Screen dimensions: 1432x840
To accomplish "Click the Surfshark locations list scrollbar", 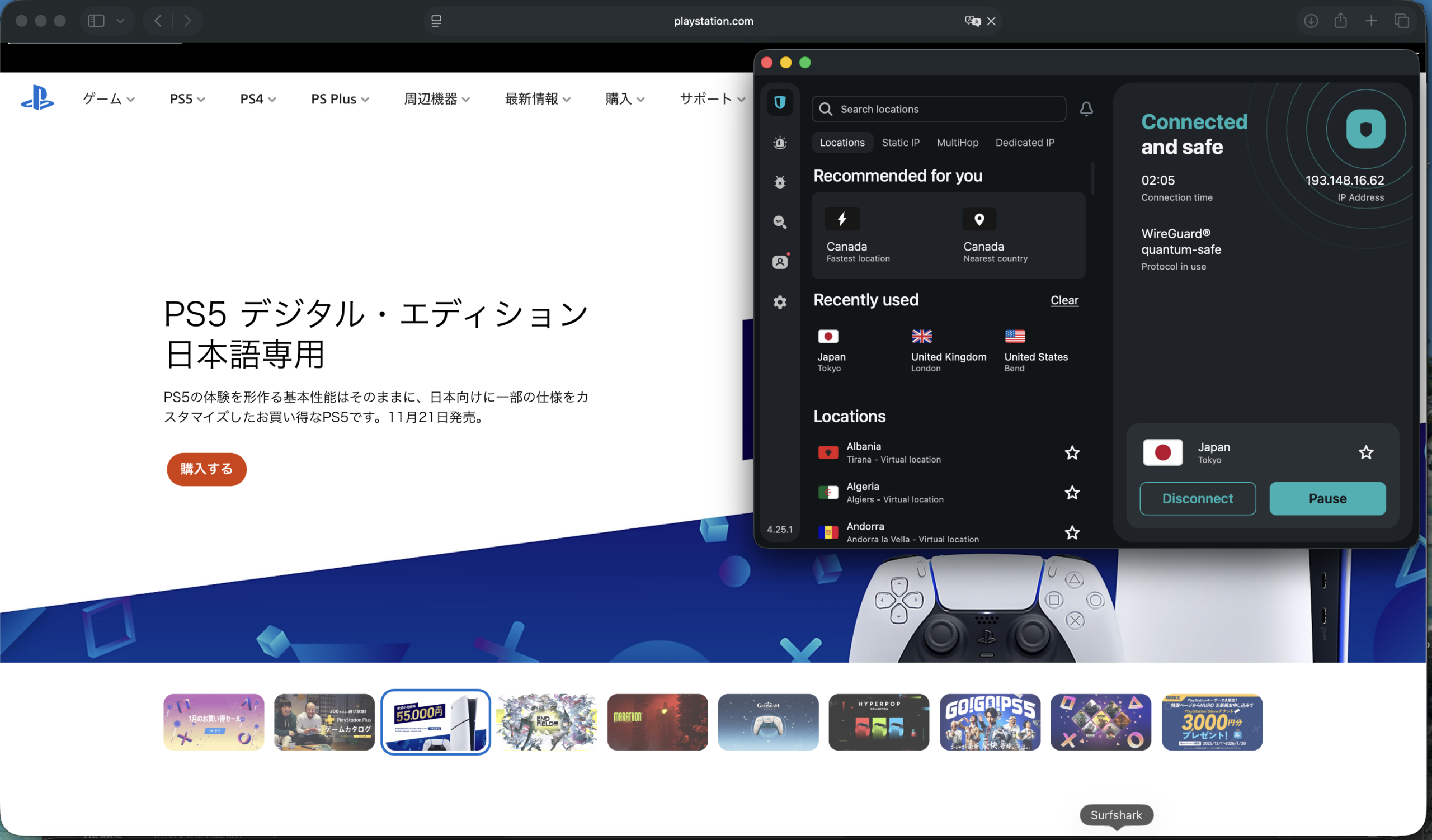I will 1092,178.
